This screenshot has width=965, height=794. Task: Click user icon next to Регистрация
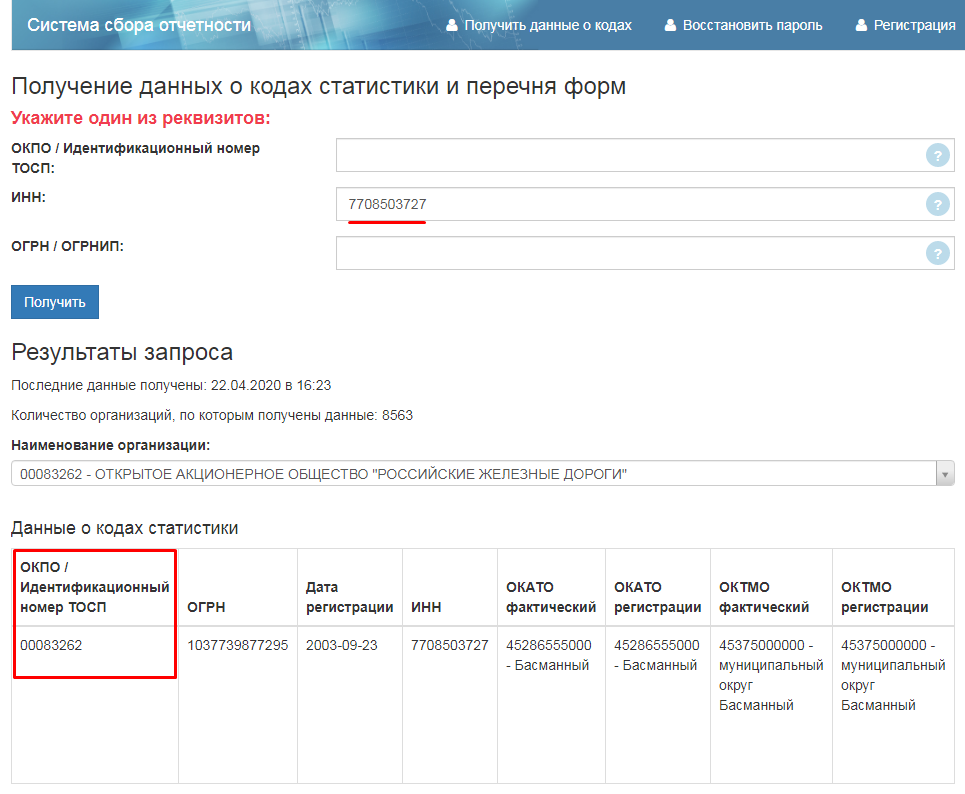click(x=861, y=25)
